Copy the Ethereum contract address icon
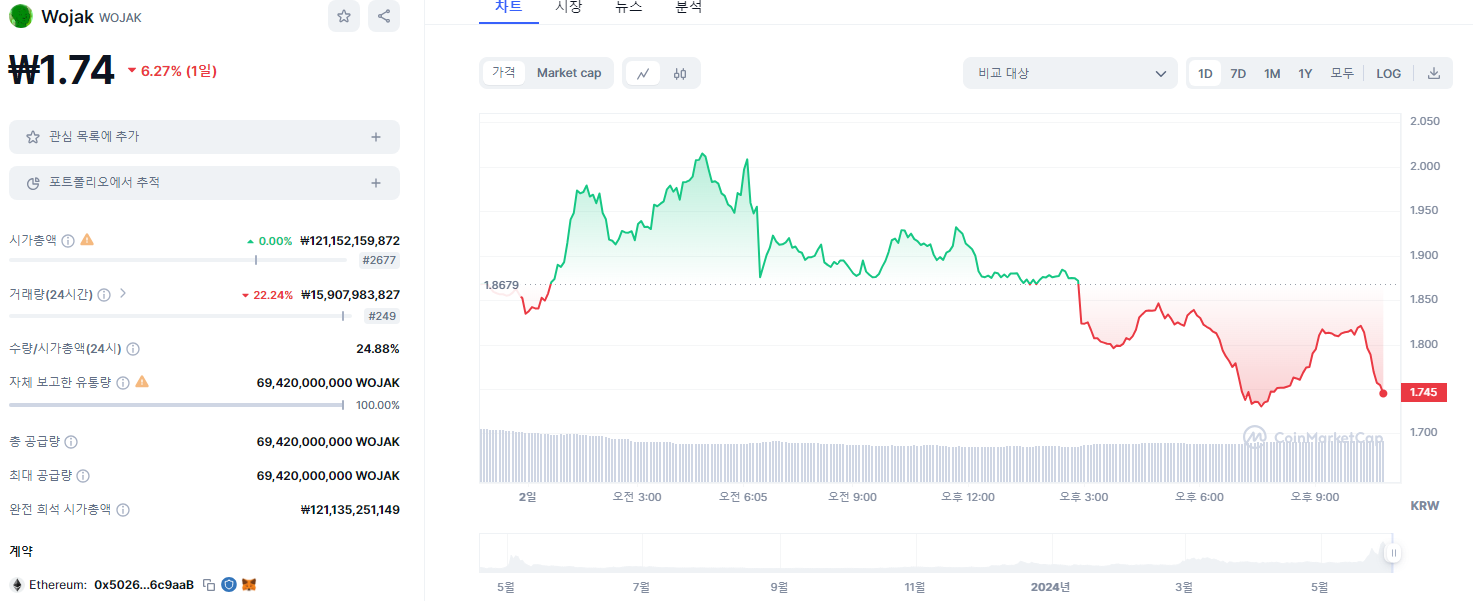 coord(209,585)
